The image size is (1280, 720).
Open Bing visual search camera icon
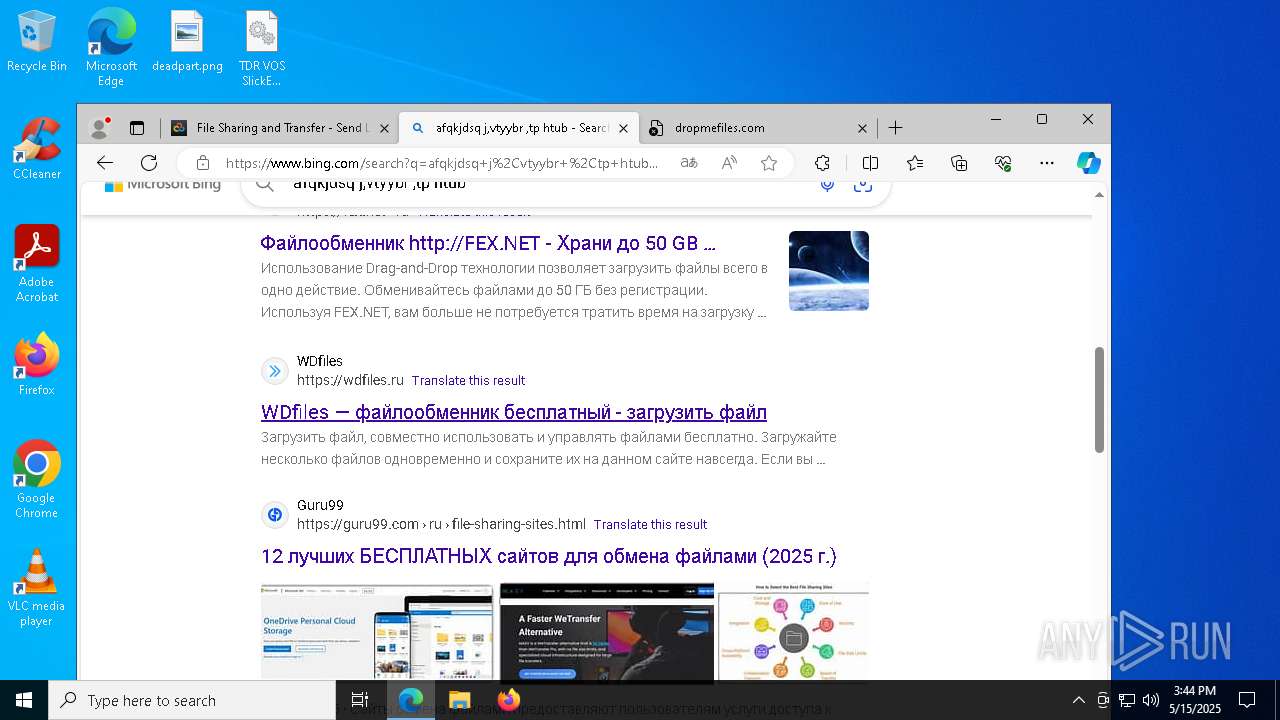(862, 185)
